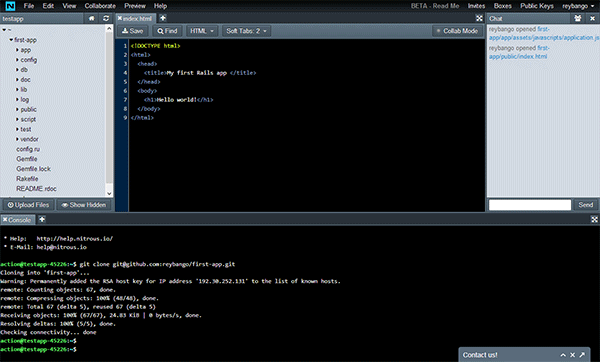Open the Preview menu
The height and width of the screenshot is (362, 600).
[x=135, y=6]
